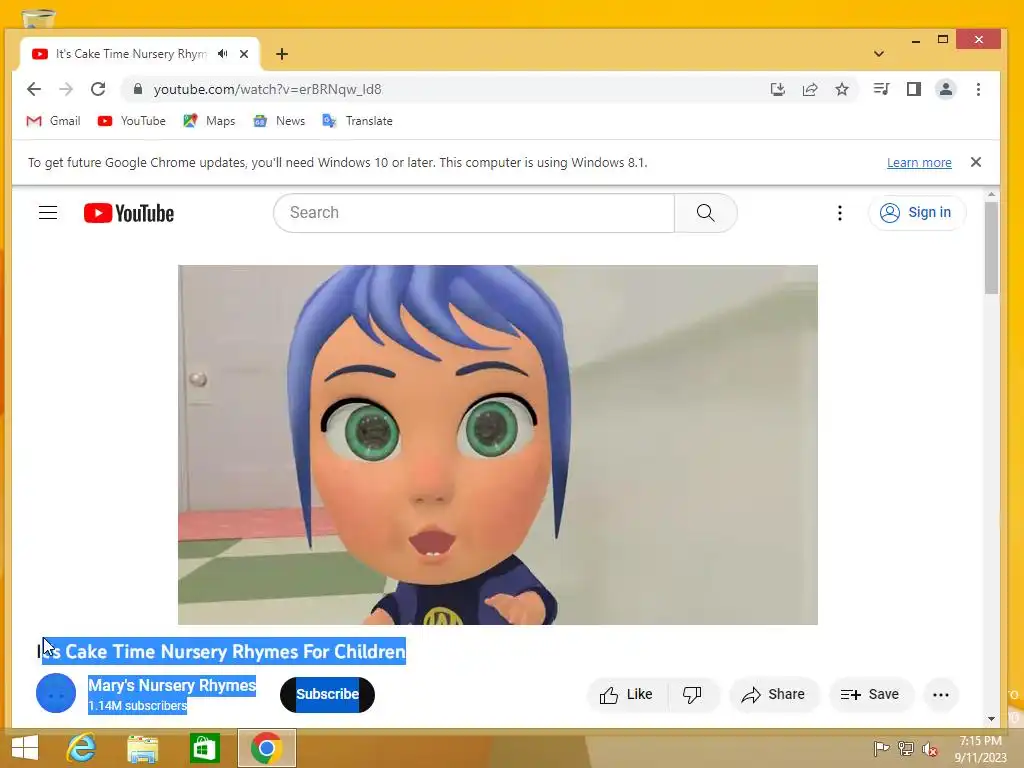Click the scrollbar up arrow
This screenshot has height=768, width=1024.
pos(991,195)
